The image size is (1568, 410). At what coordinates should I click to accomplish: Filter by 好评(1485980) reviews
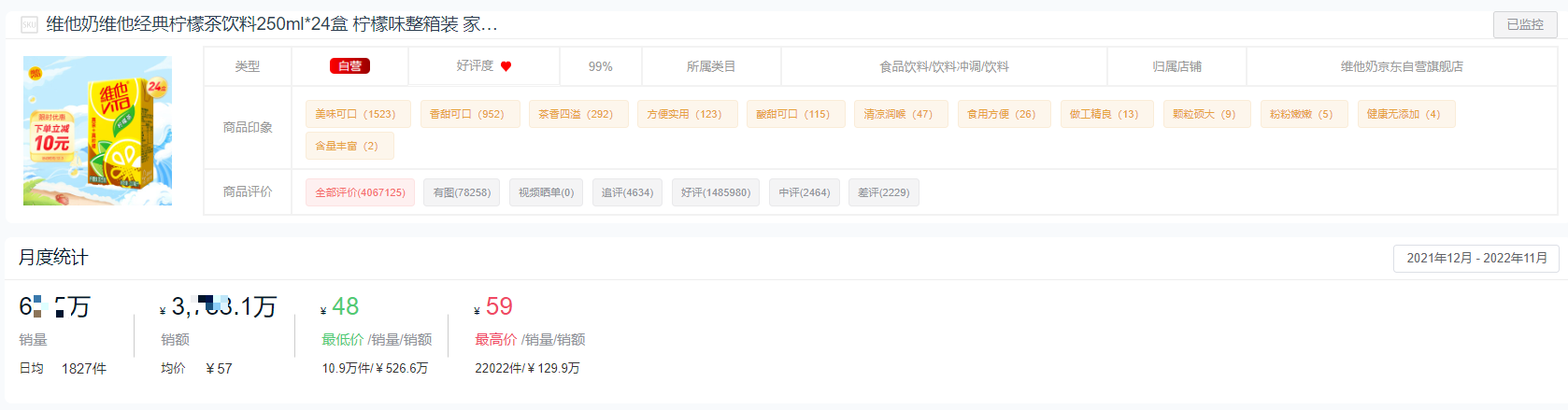tap(716, 192)
